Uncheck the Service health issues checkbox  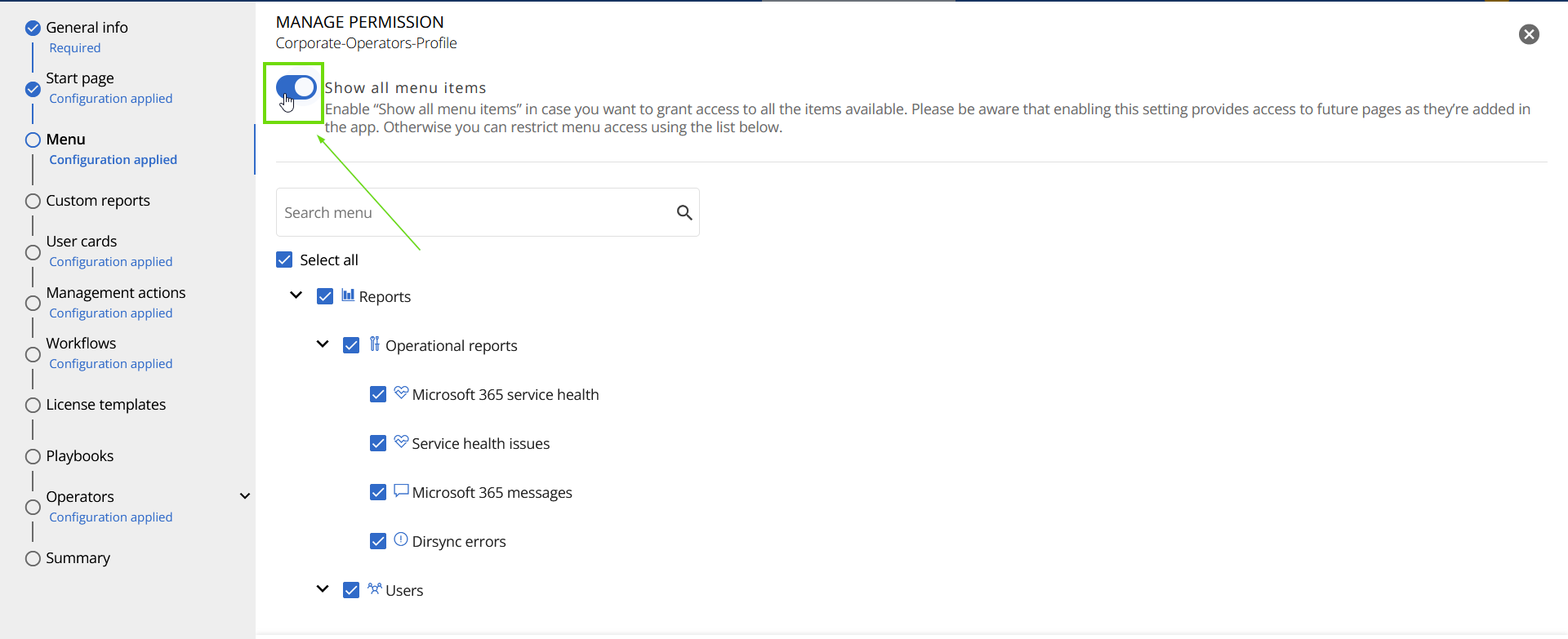[378, 443]
